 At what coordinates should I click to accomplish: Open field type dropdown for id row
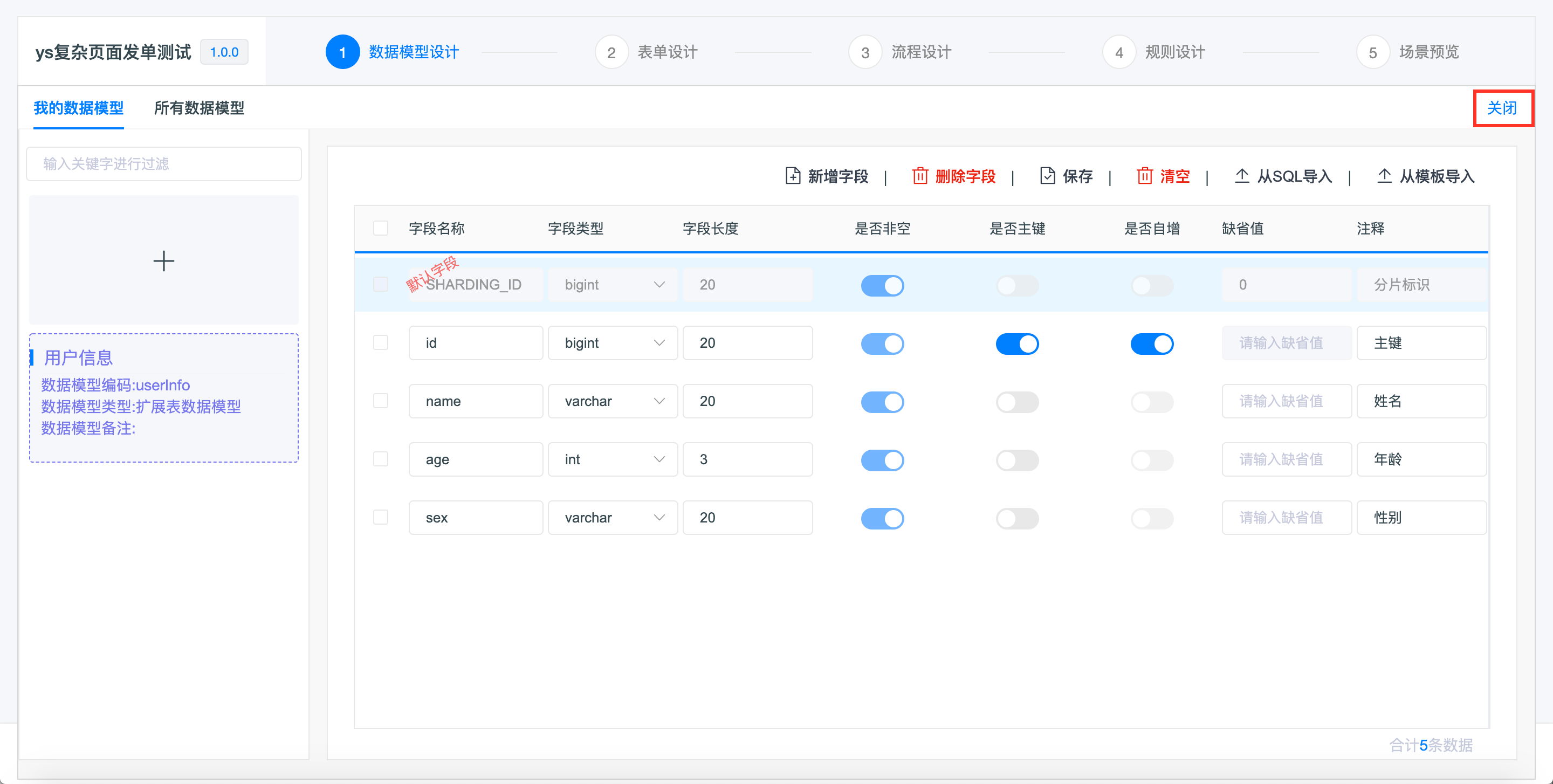613,342
